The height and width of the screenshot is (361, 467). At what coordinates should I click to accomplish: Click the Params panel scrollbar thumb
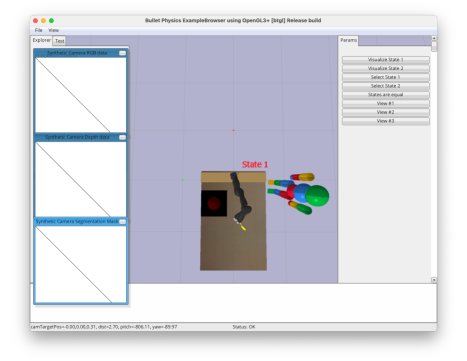(x=434, y=46)
